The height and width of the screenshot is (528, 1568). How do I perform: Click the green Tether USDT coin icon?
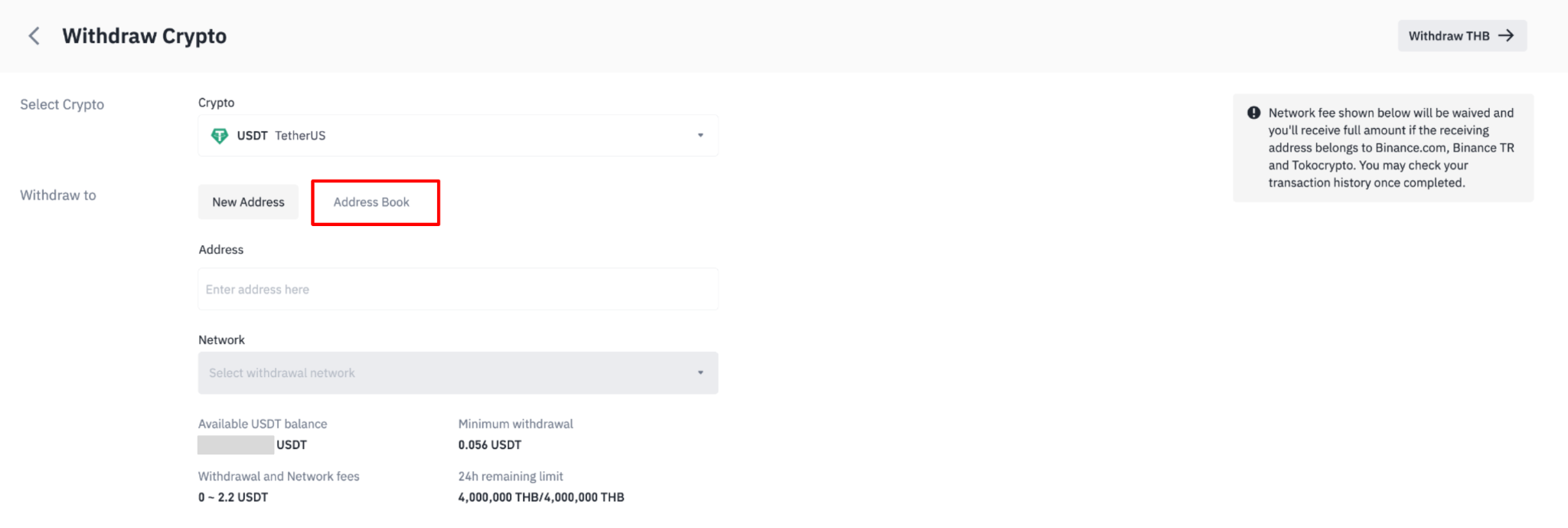point(220,136)
